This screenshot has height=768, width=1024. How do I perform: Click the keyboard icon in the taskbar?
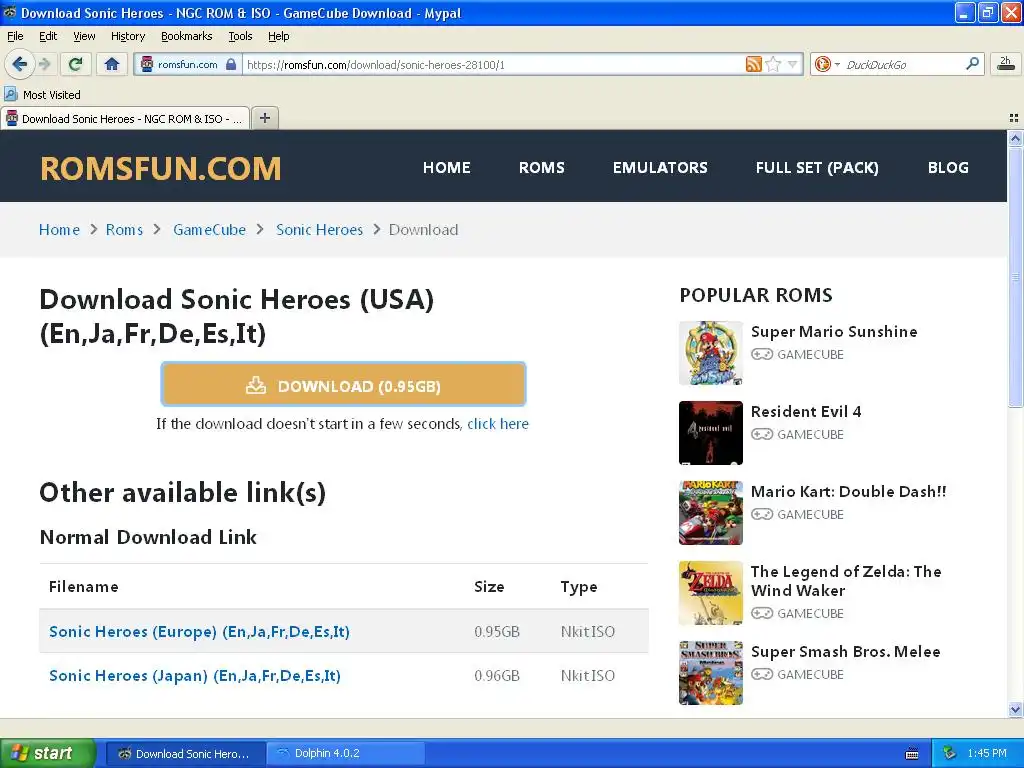912,754
